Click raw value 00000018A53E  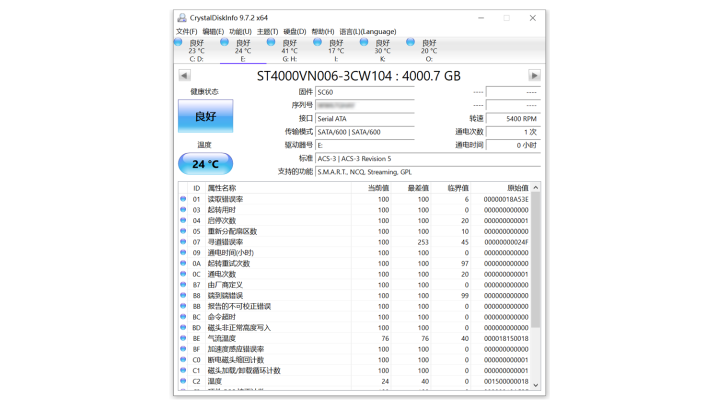[506, 200]
